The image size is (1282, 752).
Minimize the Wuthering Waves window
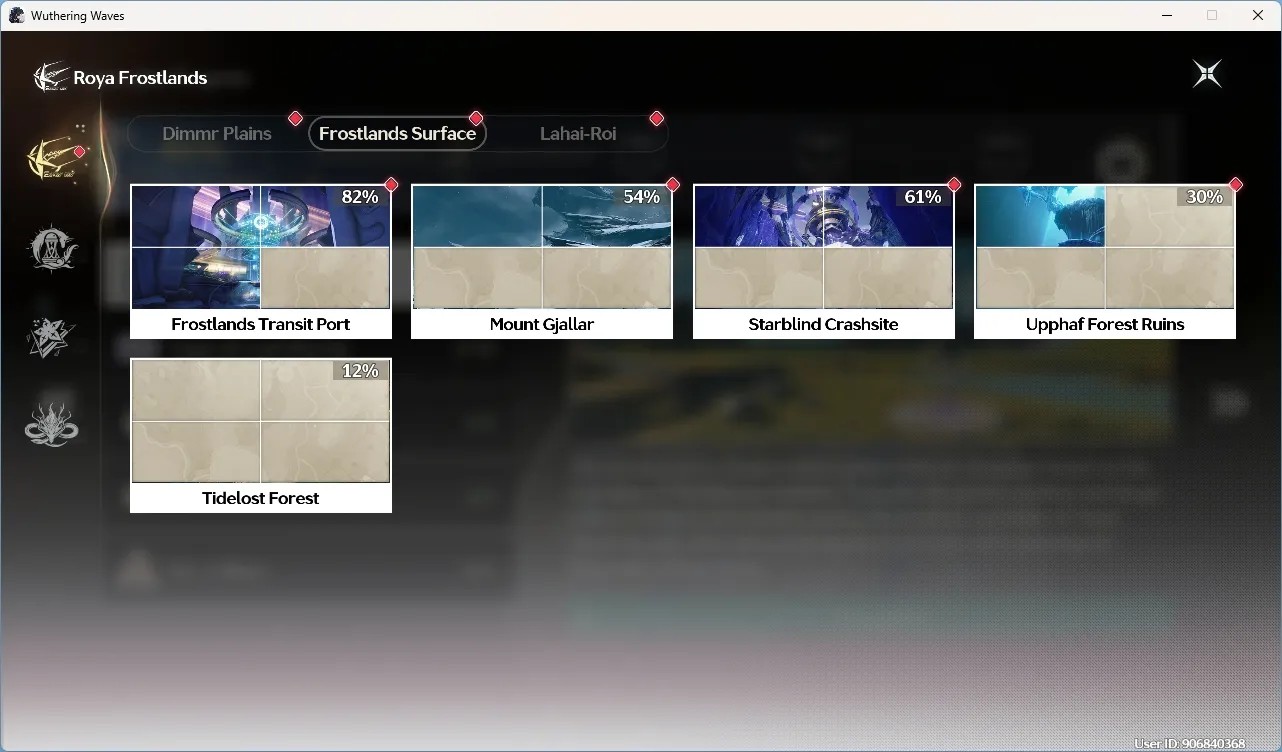tap(1166, 15)
